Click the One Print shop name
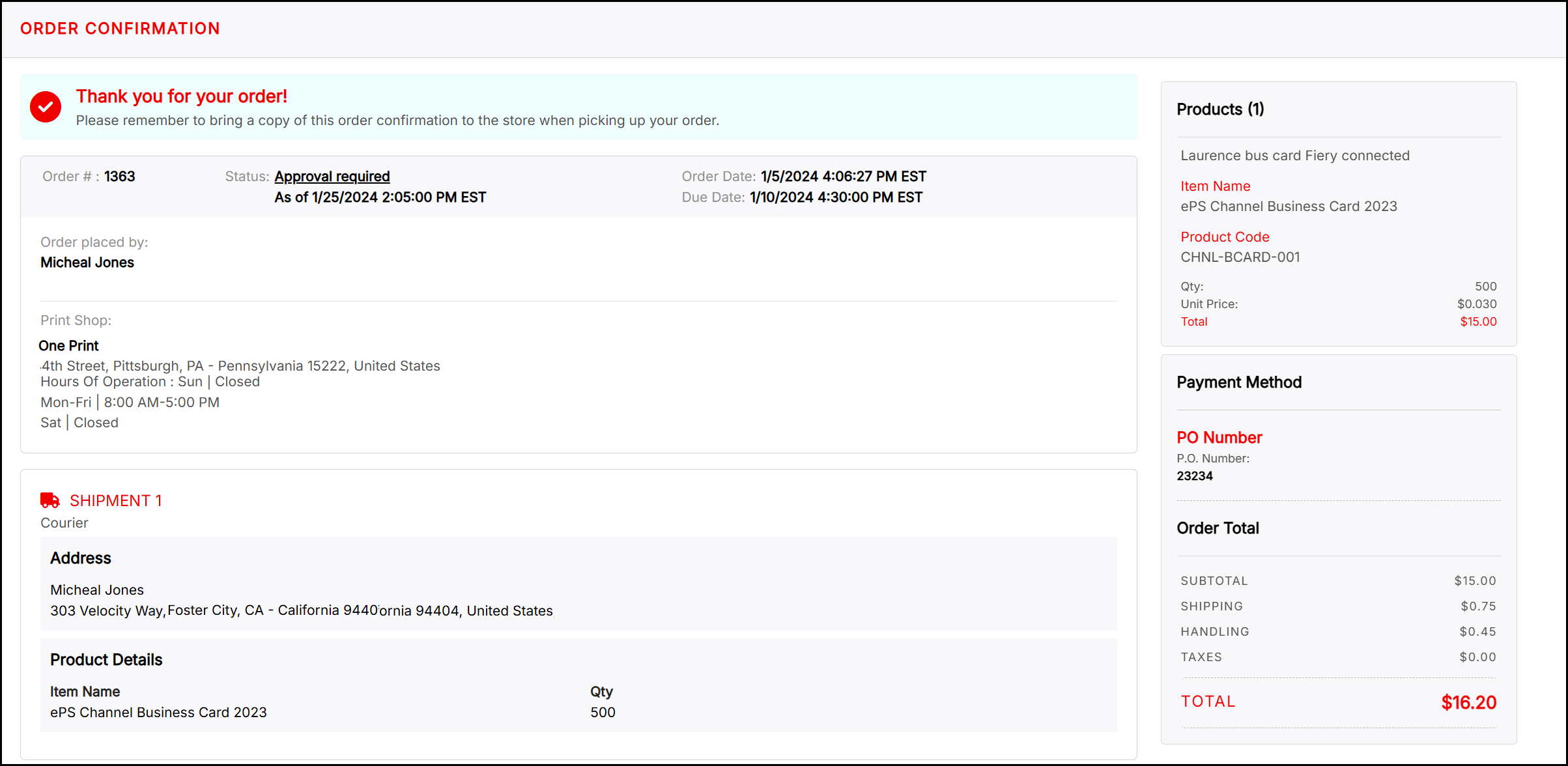Screen dimensions: 1568x766 coord(68,346)
